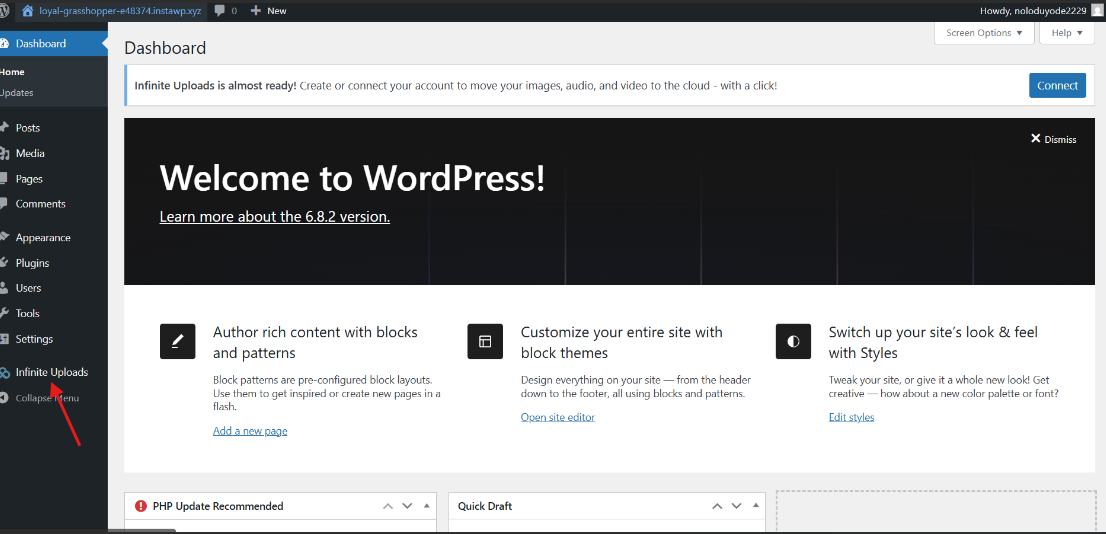Open Learn more about the 6.8.2 version
Screen dimensions: 1106x534
(x=274, y=217)
